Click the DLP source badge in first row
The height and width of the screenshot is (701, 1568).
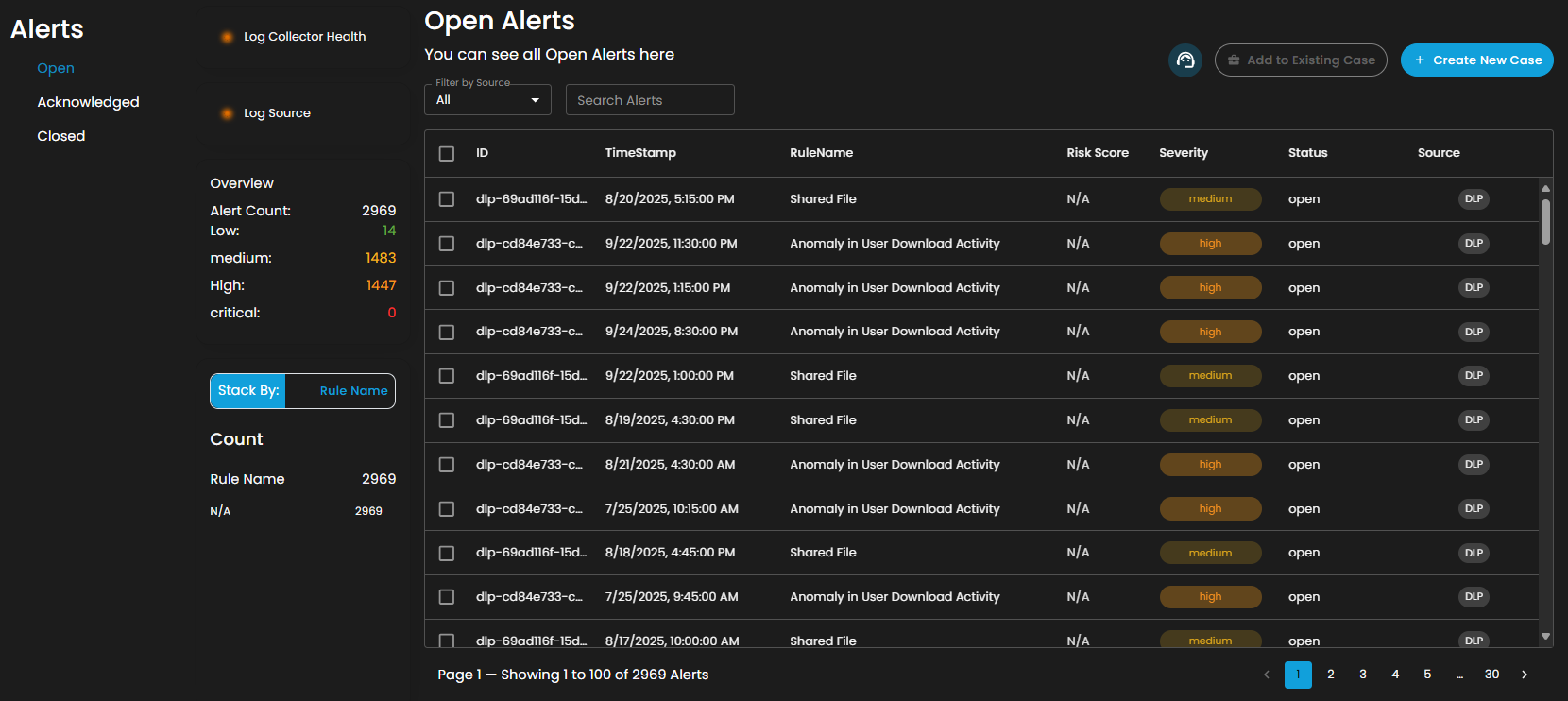click(1473, 199)
